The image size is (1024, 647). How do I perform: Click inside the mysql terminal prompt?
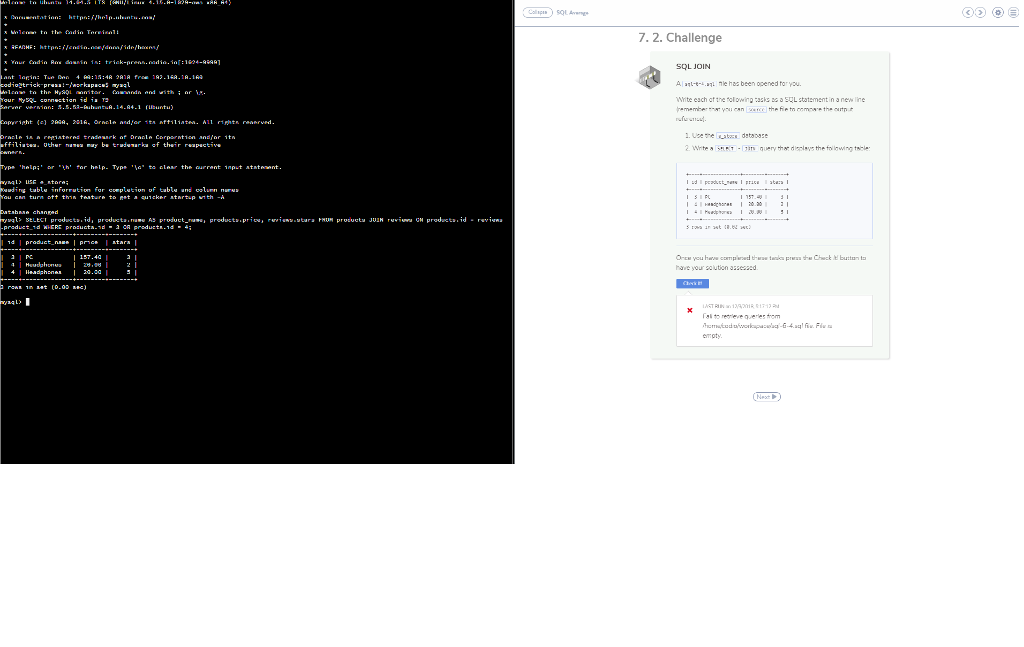30,300
